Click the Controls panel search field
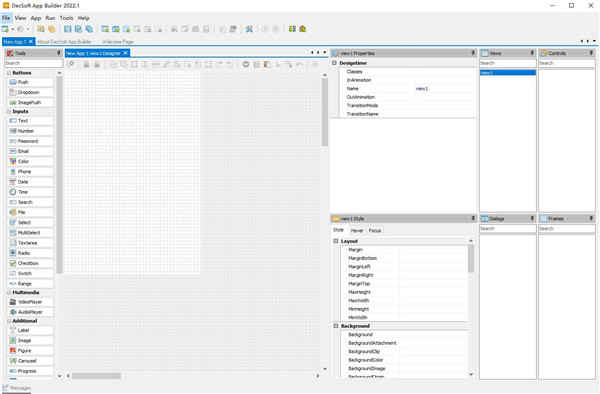This screenshot has height=394, width=600. tap(566, 63)
